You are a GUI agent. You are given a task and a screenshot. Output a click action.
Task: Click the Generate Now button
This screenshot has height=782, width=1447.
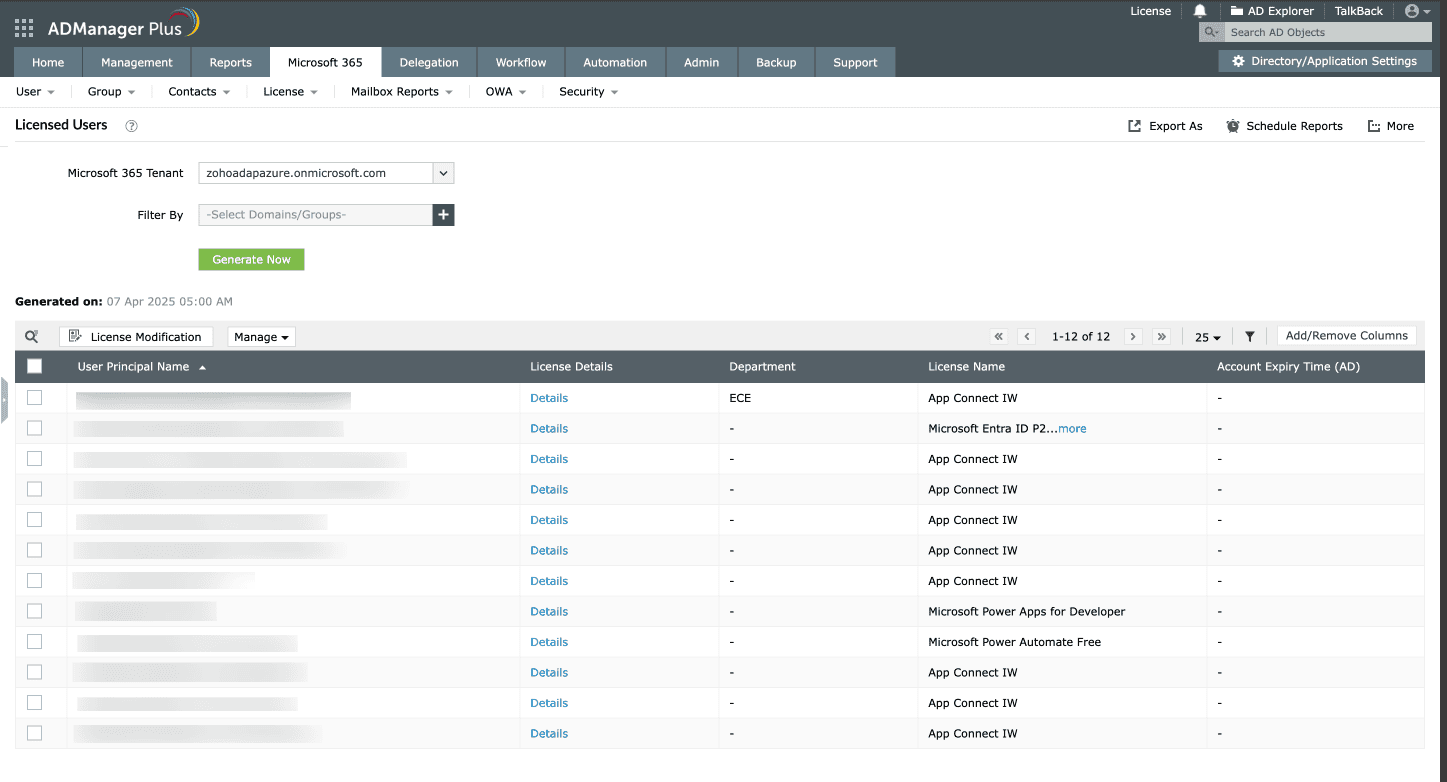251,260
